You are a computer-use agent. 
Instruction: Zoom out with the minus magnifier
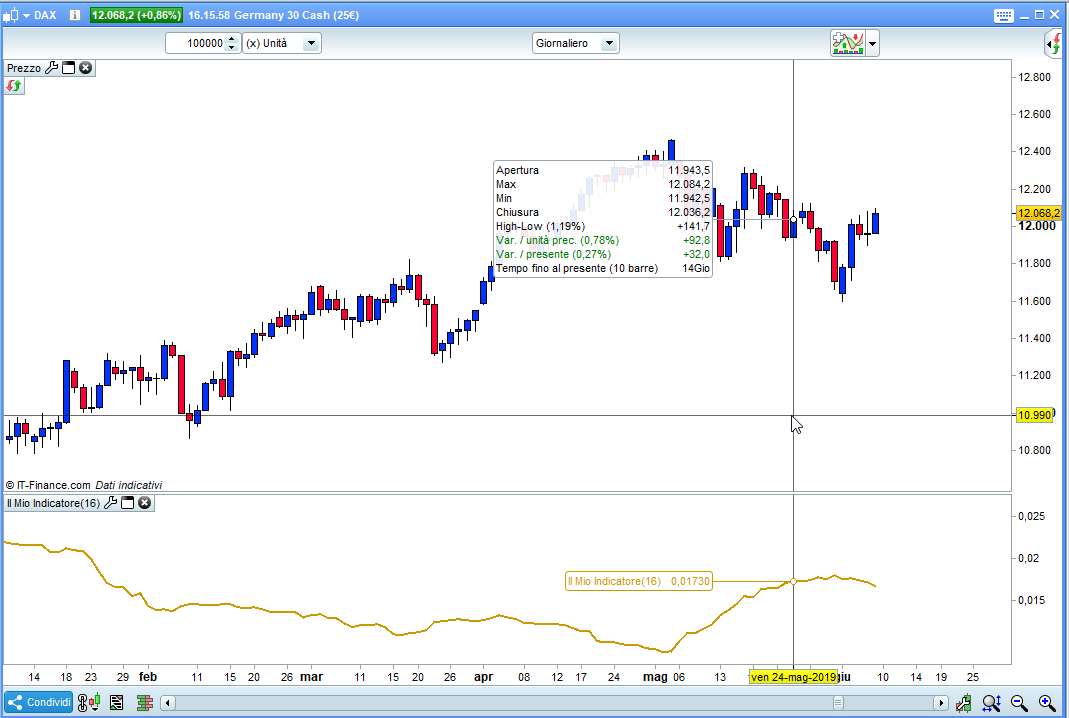pos(1019,702)
